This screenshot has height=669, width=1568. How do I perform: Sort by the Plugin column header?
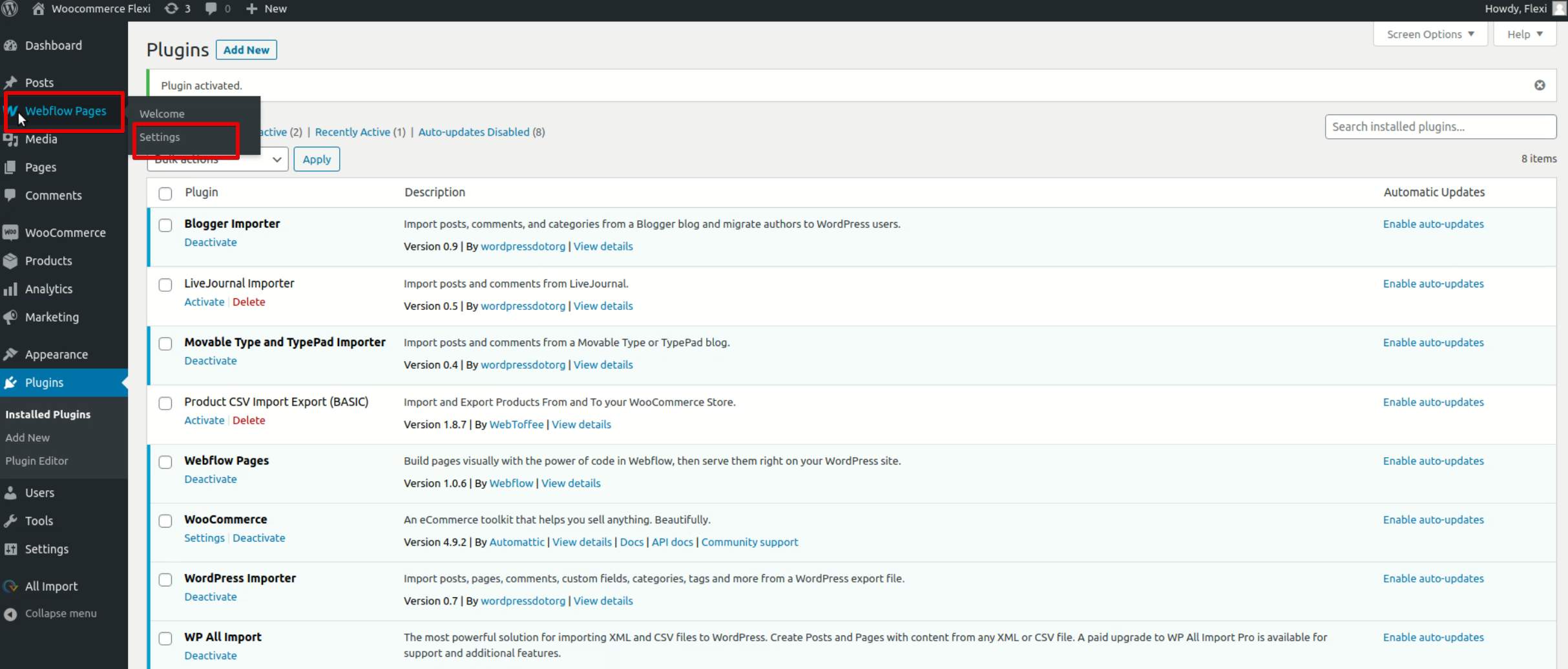pos(202,192)
